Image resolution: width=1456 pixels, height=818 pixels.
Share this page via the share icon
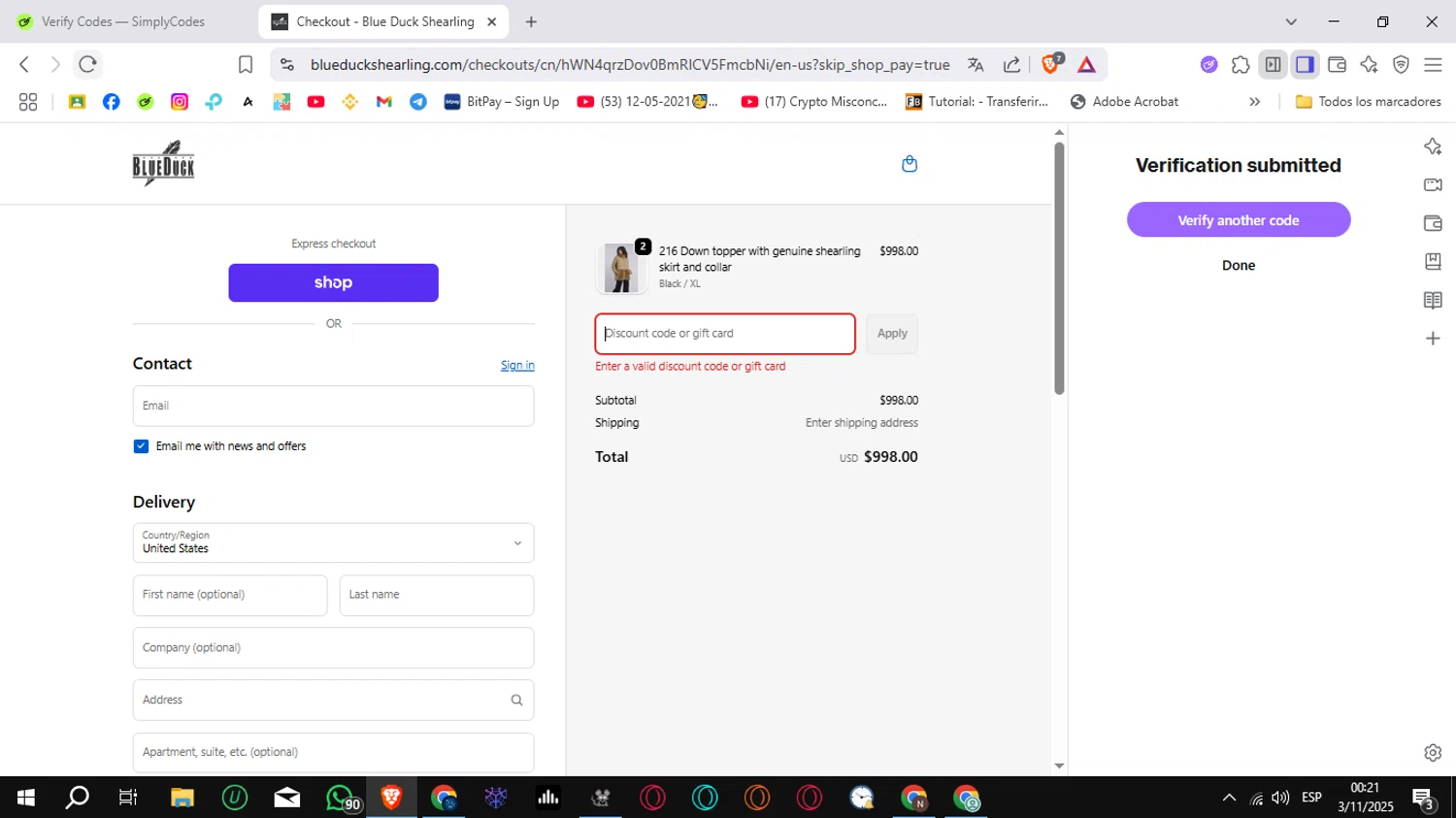(1011, 64)
